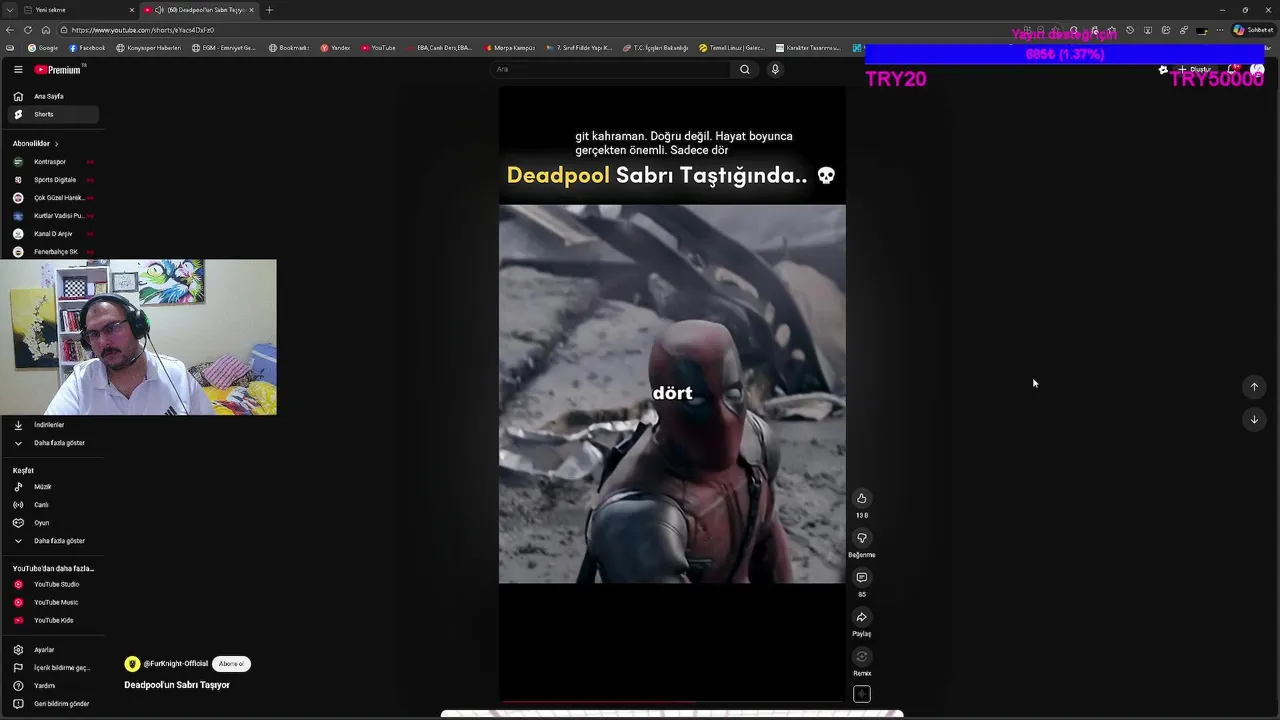Click the address bar URL
1280x720 pixels.
[143, 30]
